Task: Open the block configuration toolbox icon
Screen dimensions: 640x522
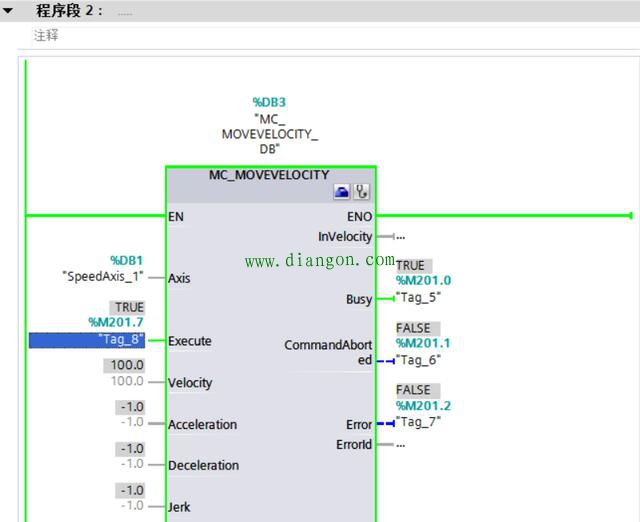Action: [341, 192]
